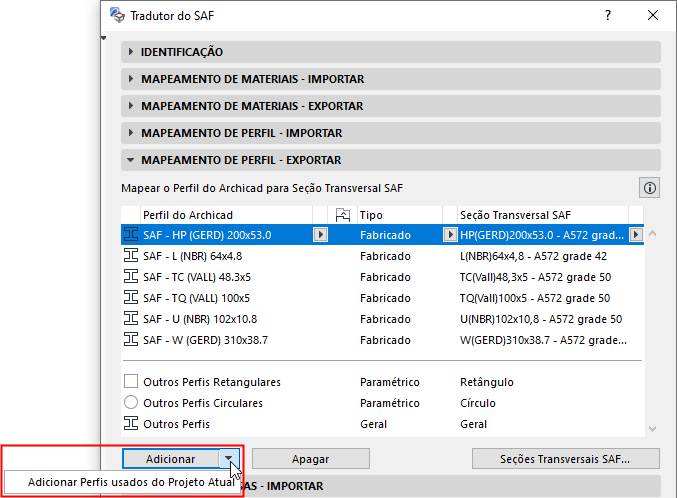Click the profile icon of SAF - HP (GERD) 200x53.0
The width and height of the screenshot is (677, 498).
click(x=131, y=235)
